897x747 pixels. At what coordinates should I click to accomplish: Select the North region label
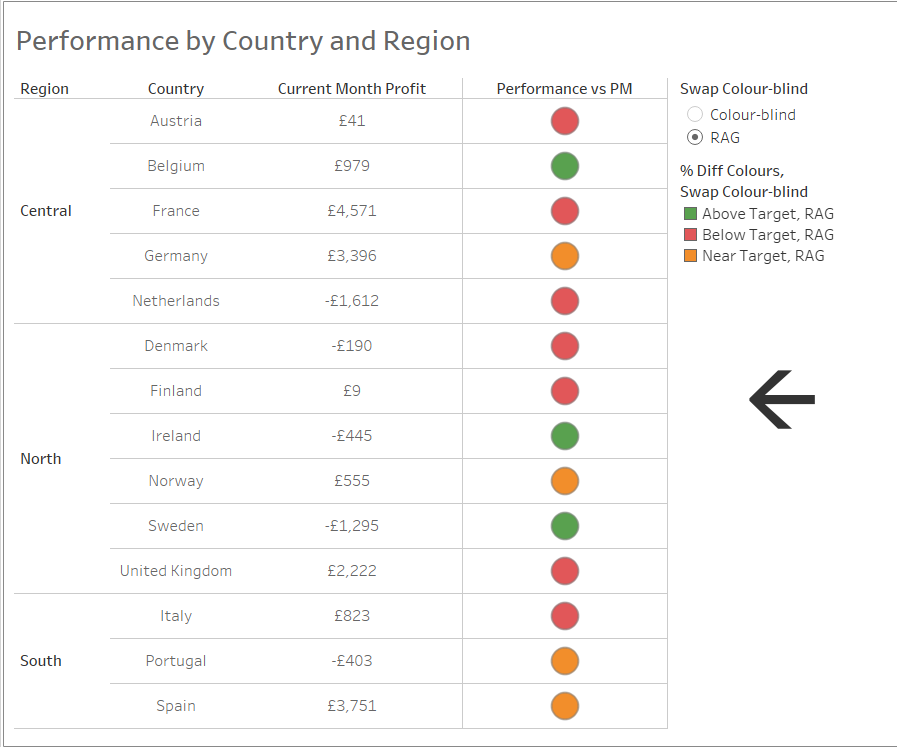(41, 459)
